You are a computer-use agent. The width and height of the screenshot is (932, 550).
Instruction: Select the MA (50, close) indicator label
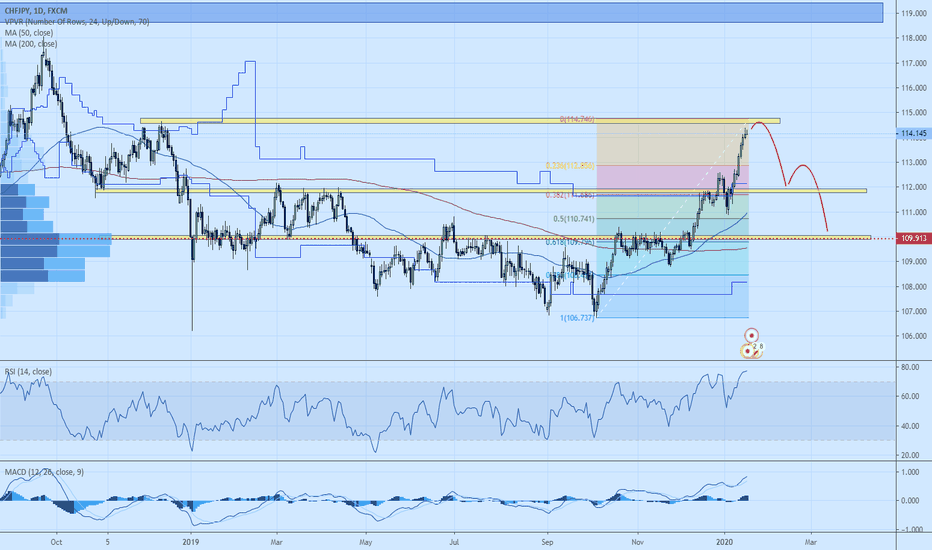point(29,33)
